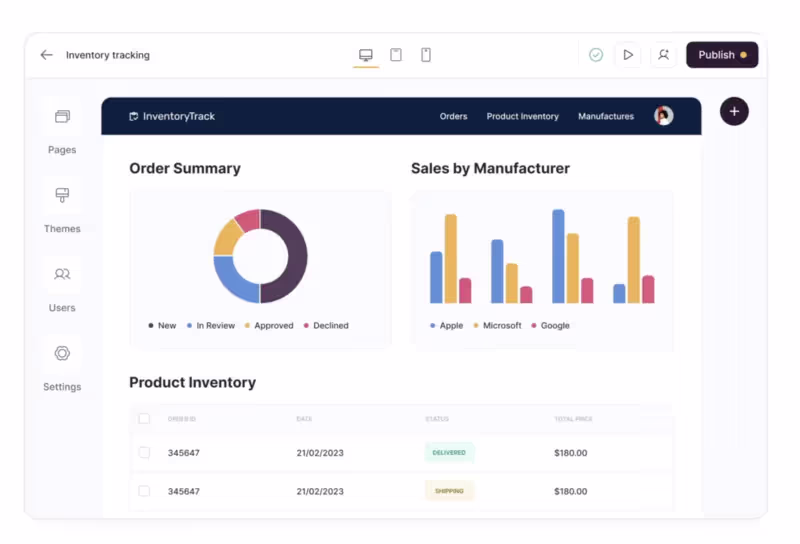Open the Settings gear icon
This screenshot has height=544, width=800.
coord(62,353)
